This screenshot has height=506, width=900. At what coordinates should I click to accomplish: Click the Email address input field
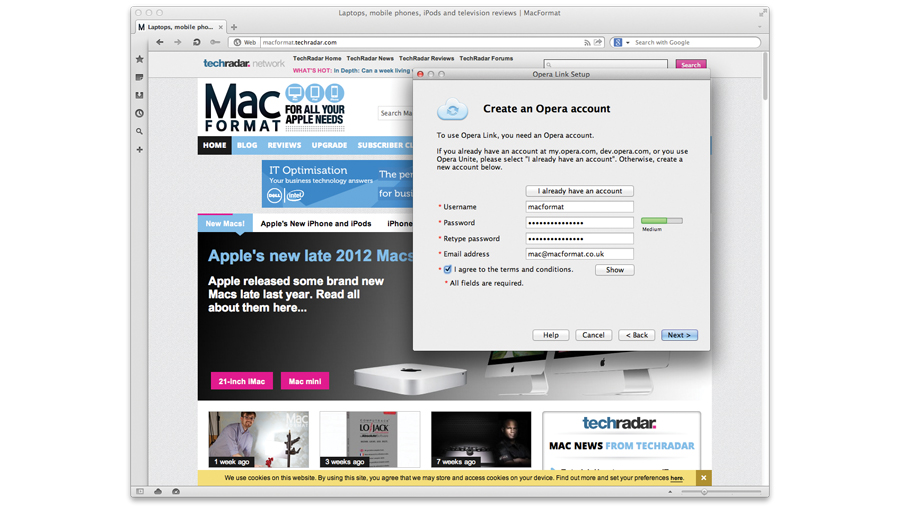point(580,254)
